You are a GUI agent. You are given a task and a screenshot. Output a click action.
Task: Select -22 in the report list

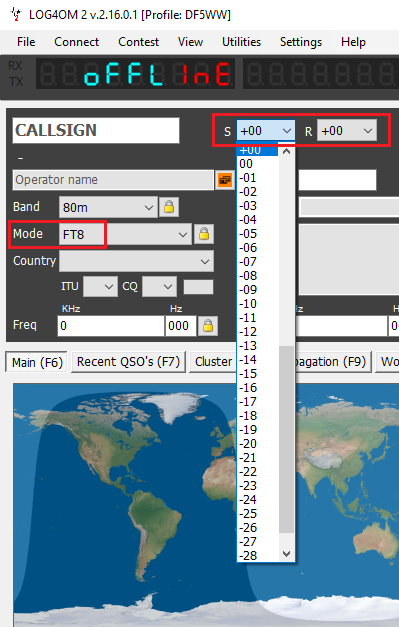(x=258, y=471)
